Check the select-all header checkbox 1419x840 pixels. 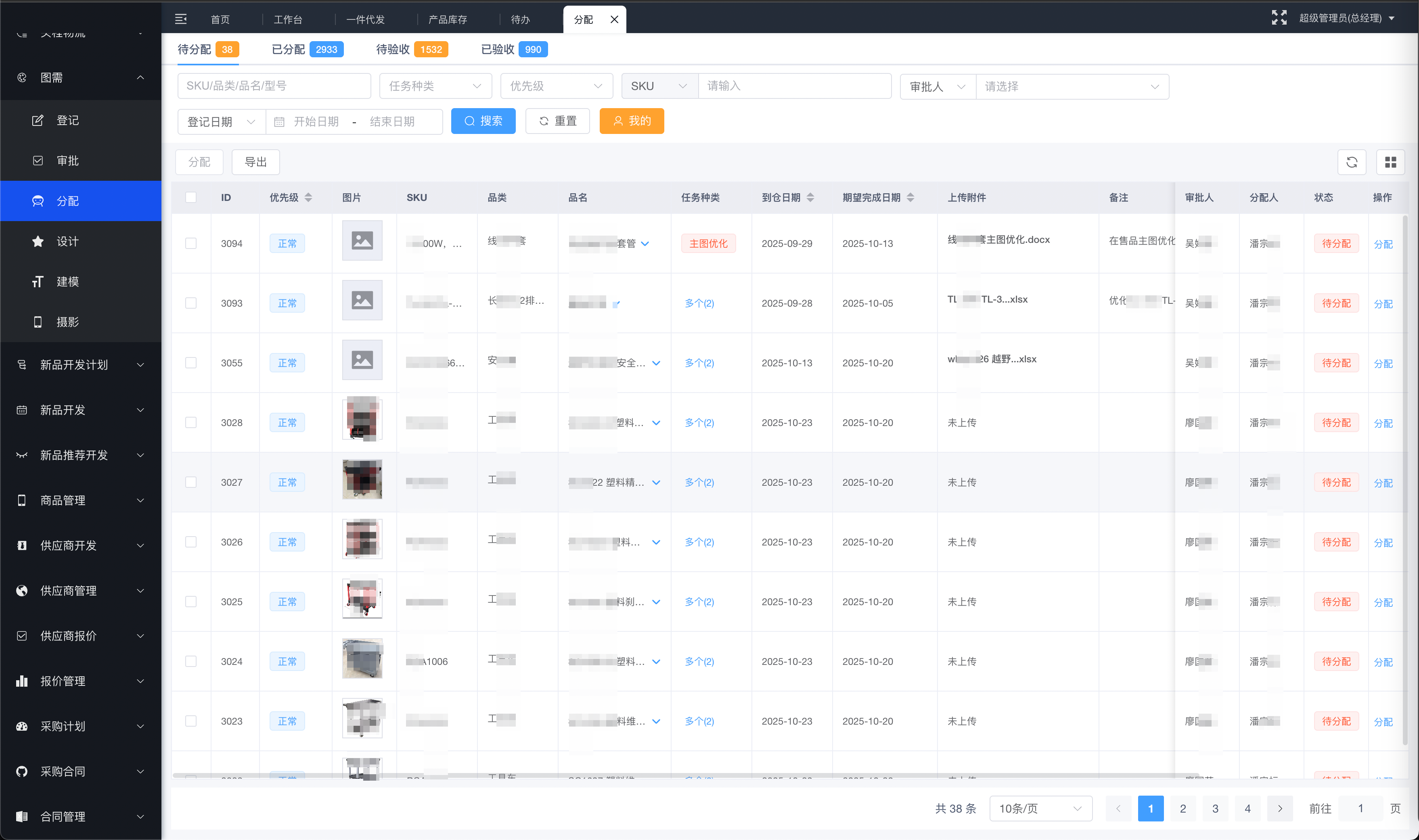click(191, 198)
